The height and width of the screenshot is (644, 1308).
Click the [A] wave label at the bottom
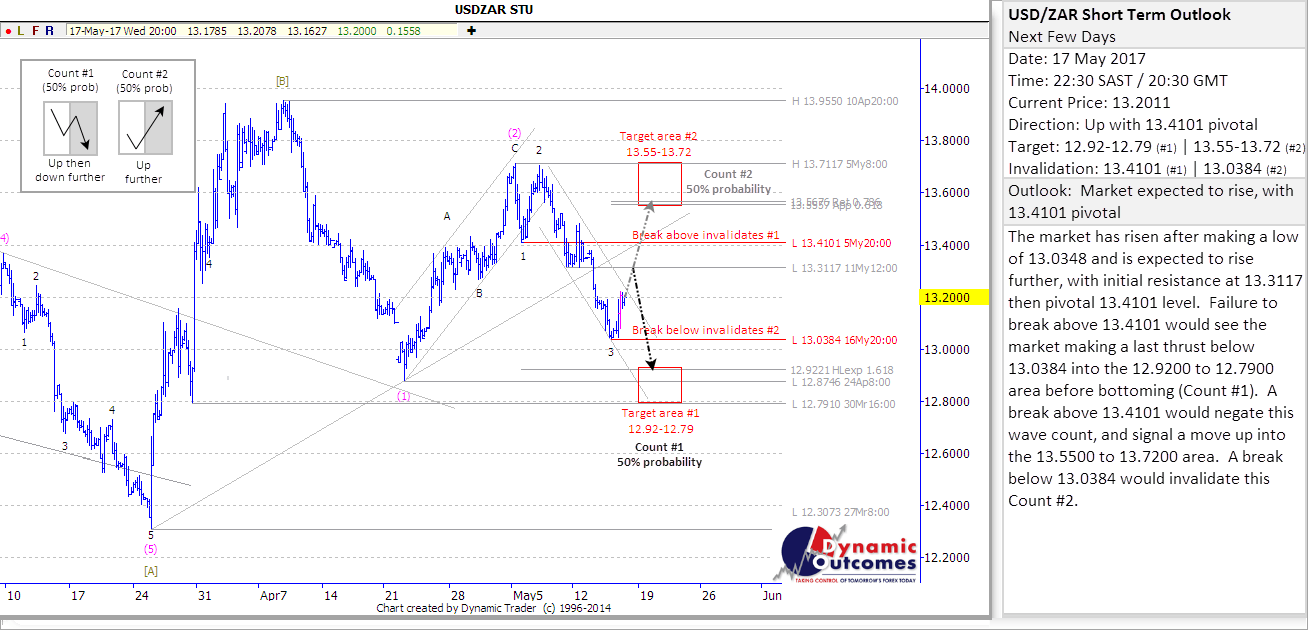(151, 570)
